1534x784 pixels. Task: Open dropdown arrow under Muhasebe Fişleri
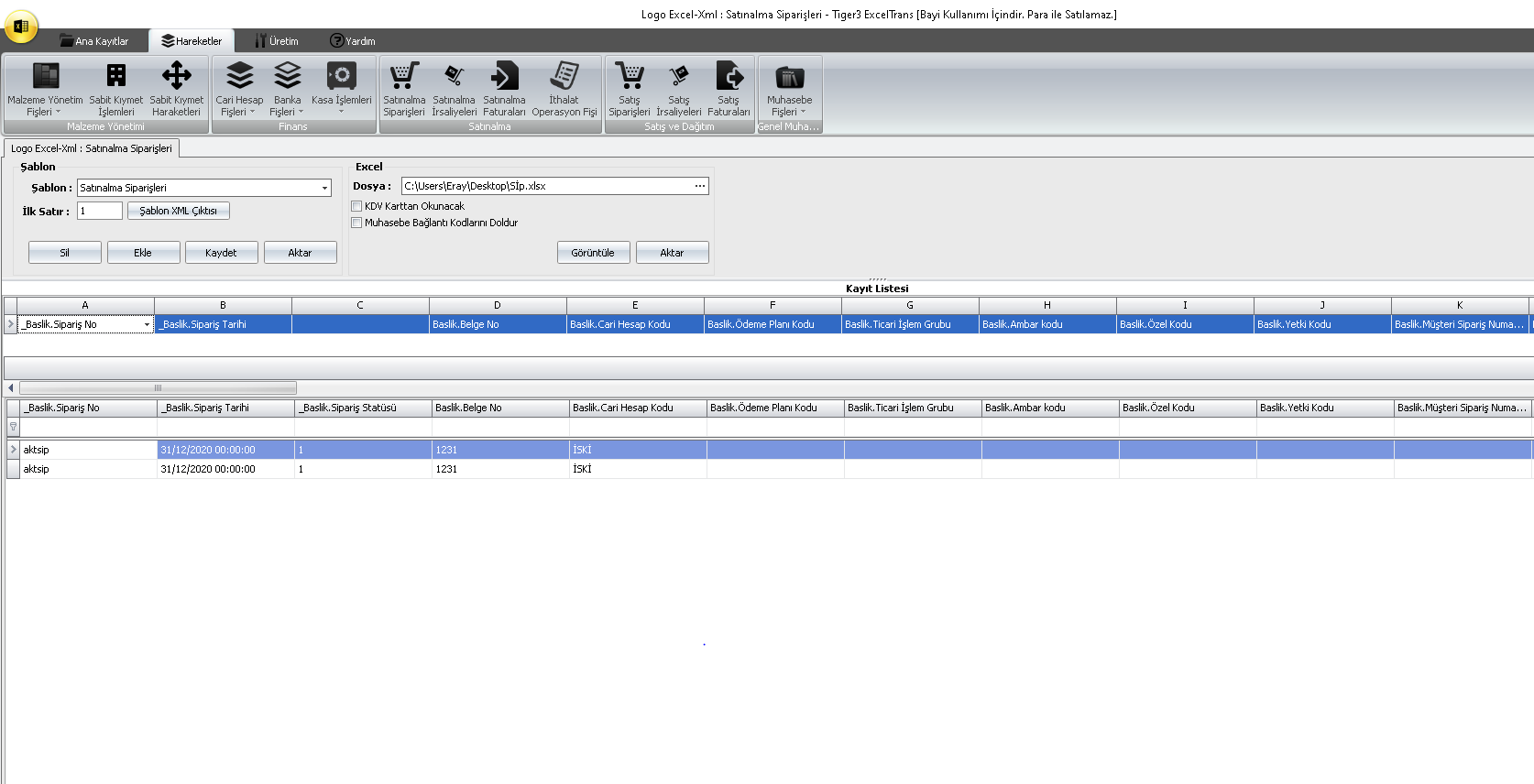[803, 112]
